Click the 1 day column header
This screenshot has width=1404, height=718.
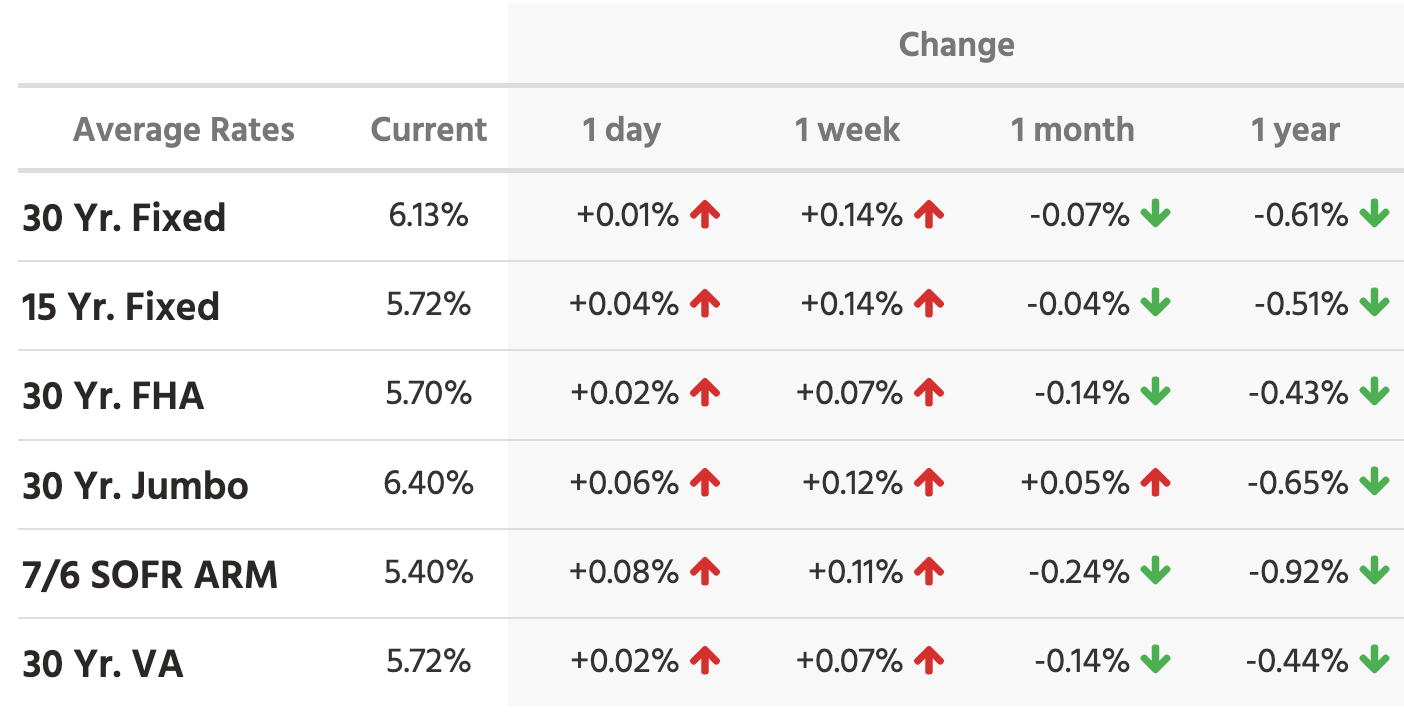621,130
